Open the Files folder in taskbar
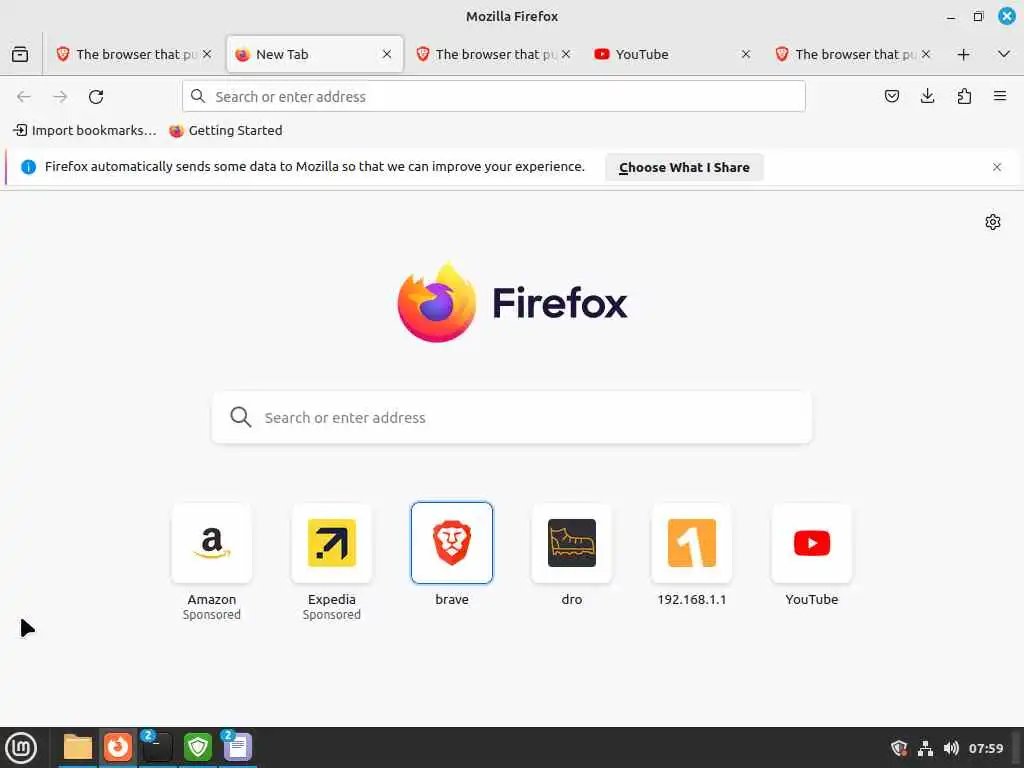 pos(78,747)
